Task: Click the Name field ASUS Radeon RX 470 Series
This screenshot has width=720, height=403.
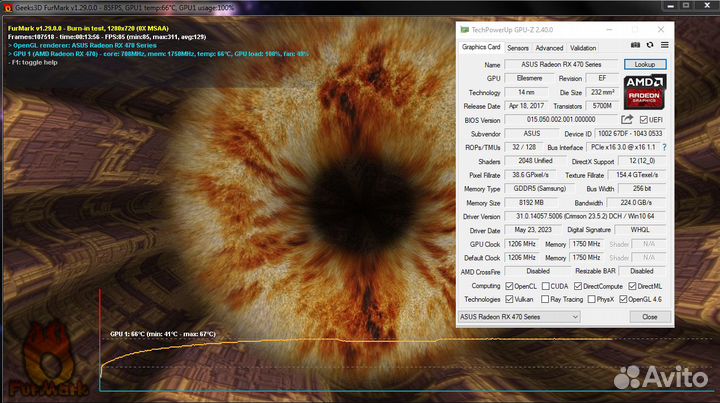Action: point(561,64)
